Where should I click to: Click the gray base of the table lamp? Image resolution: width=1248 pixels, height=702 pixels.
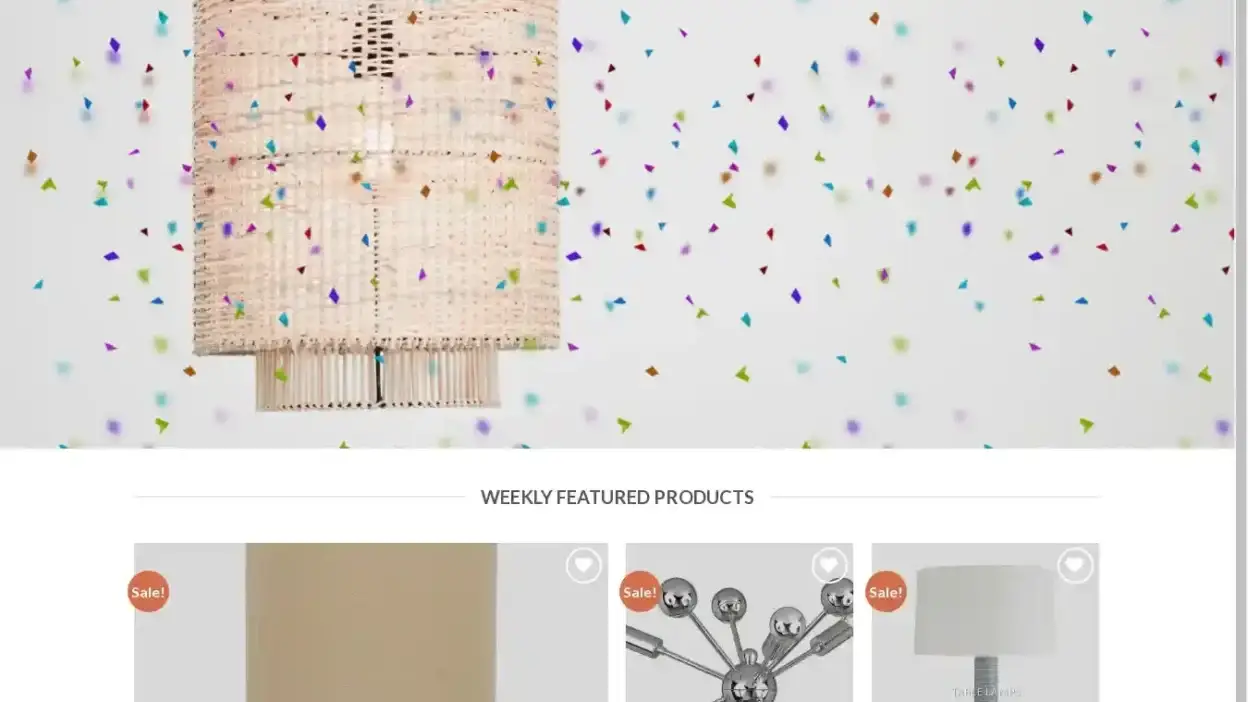[x=985, y=678]
